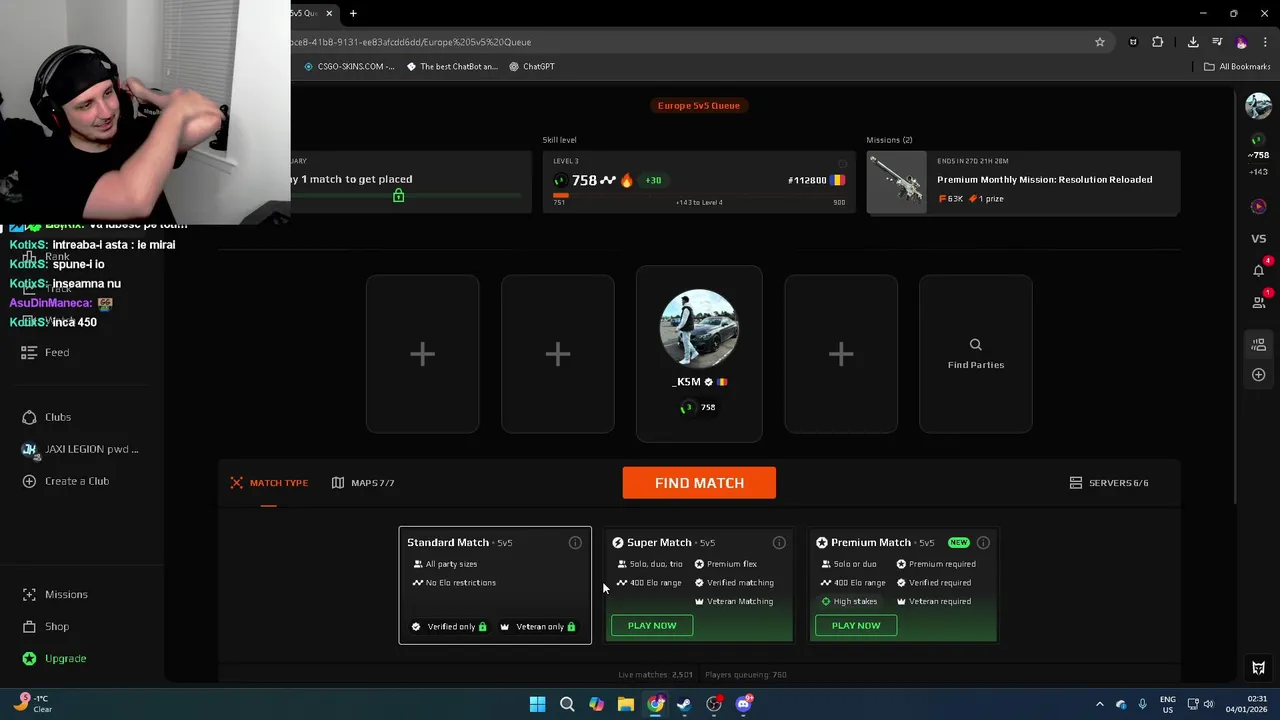Click the mission weapon skin thumbnail
The height and width of the screenshot is (720, 1280).
tap(897, 182)
